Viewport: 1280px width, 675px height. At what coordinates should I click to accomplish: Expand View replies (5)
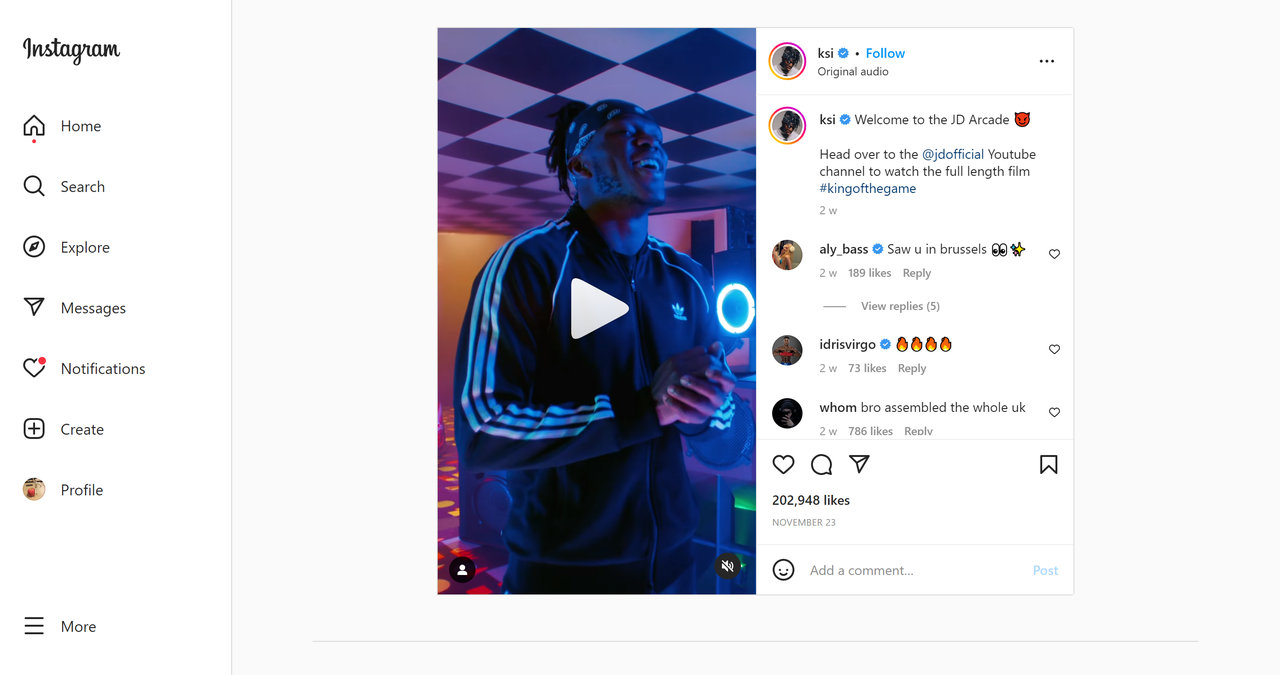pyautogui.click(x=900, y=306)
